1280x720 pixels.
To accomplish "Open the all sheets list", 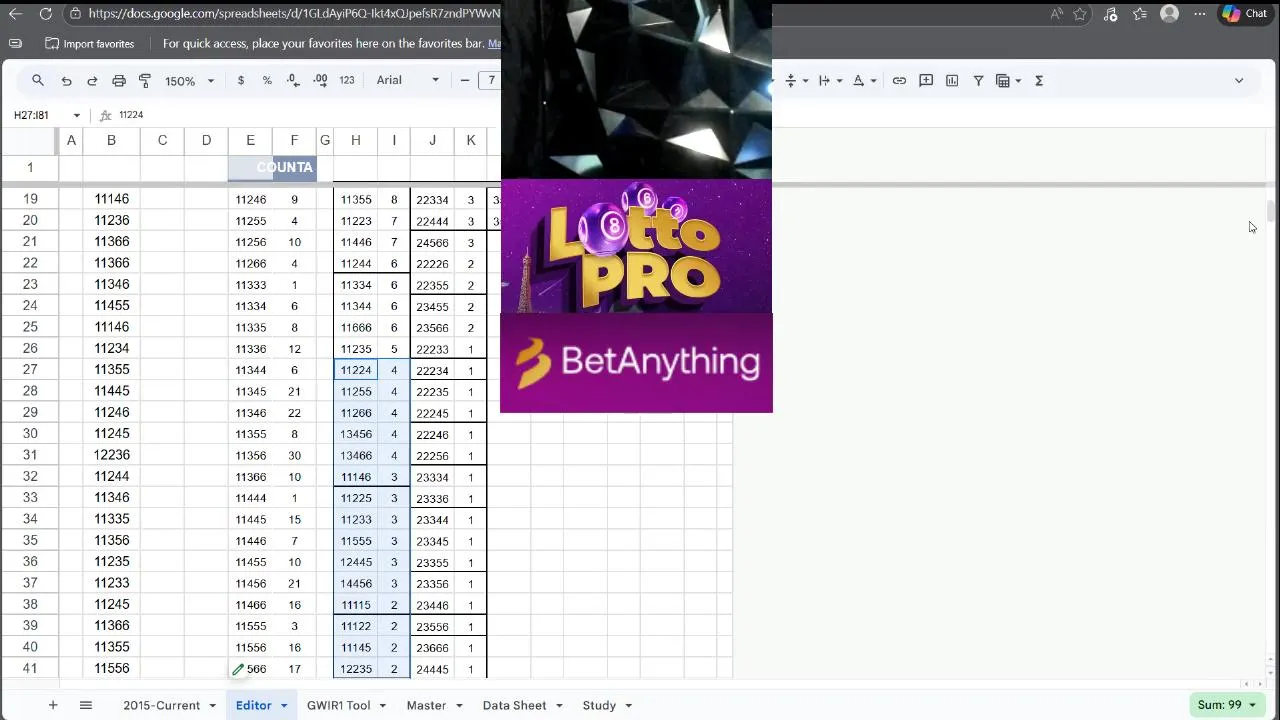I will click(x=86, y=705).
